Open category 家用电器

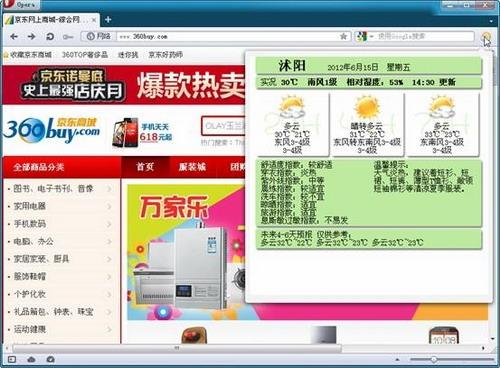click(29, 206)
